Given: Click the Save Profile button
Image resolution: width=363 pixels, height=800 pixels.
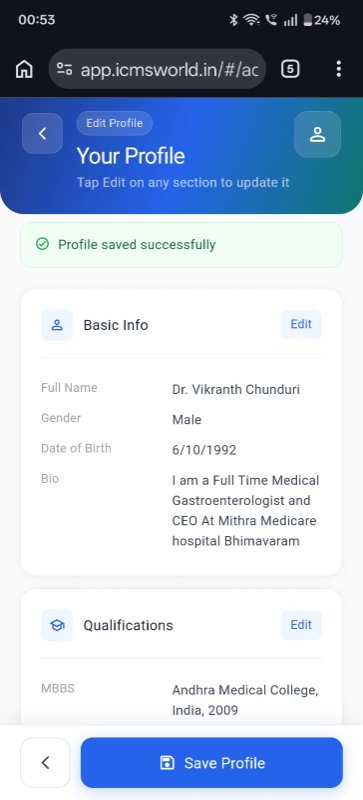Looking at the screenshot, I should (212, 763).
